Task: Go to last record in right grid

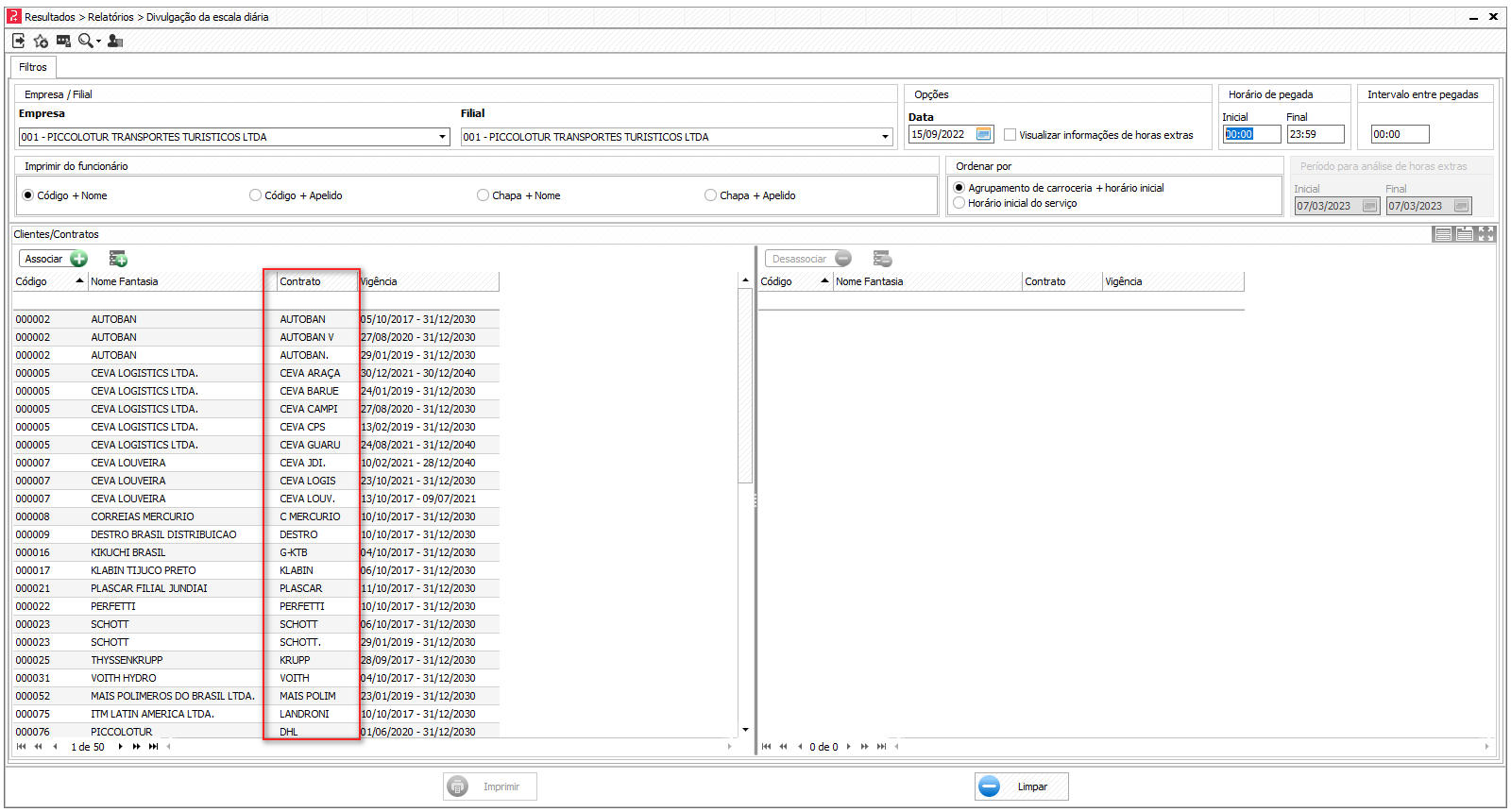Action: [x=881, y=747]
